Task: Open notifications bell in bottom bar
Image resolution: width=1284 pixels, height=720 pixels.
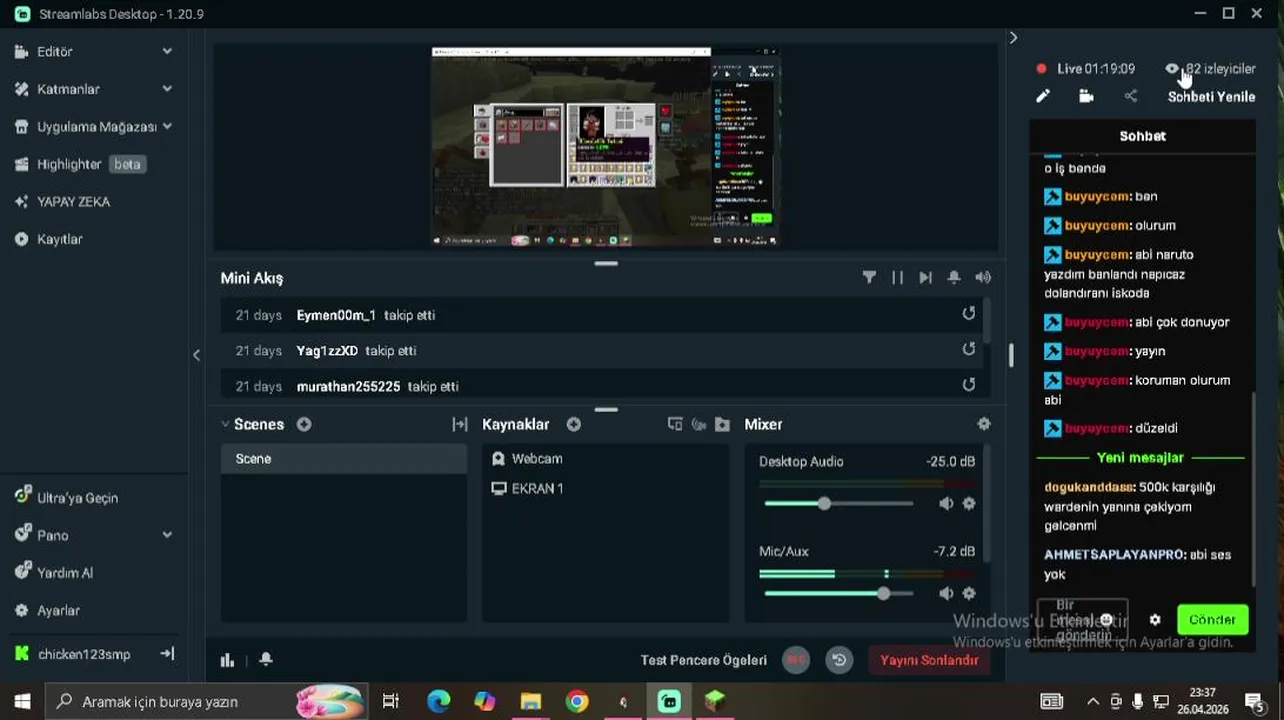Action: pos(266,660)
